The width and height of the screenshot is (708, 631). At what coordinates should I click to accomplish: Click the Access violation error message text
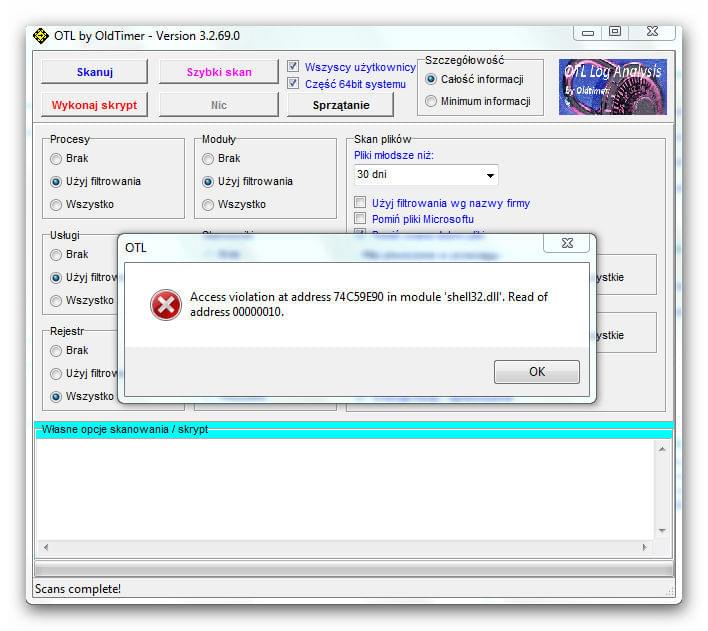(368, 304)
